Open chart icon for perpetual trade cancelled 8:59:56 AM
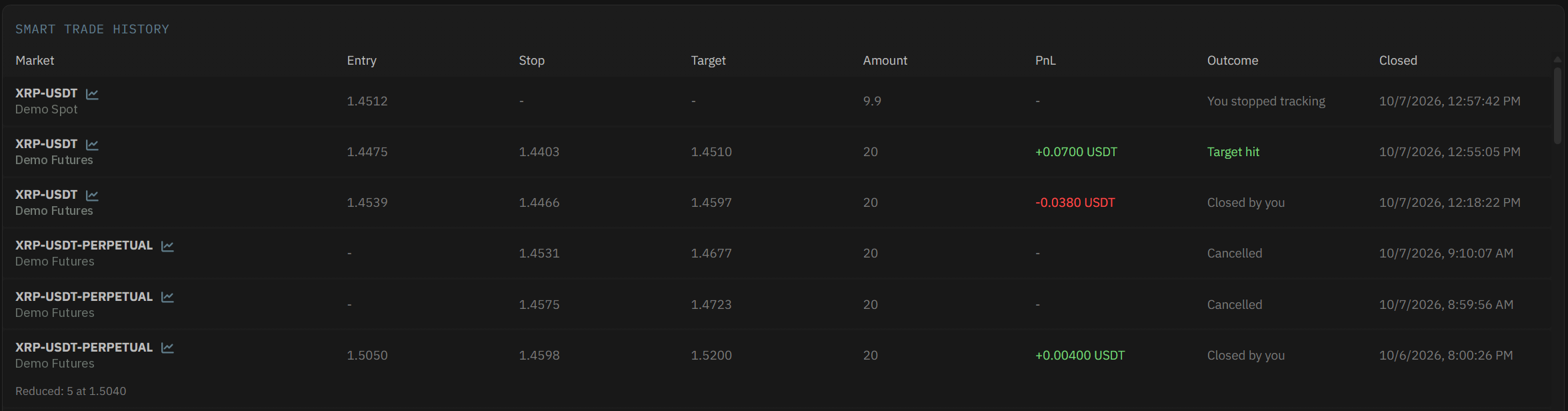1568x411 pixels. click(167, 298)
